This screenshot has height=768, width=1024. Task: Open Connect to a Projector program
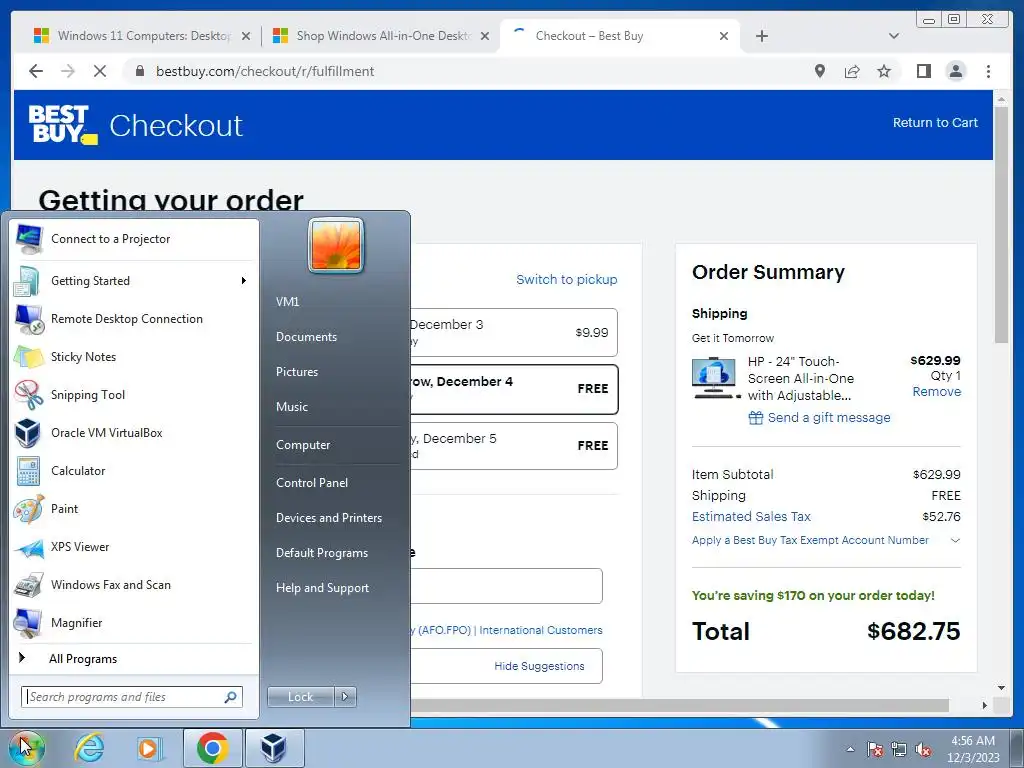(x=133, y=239)
